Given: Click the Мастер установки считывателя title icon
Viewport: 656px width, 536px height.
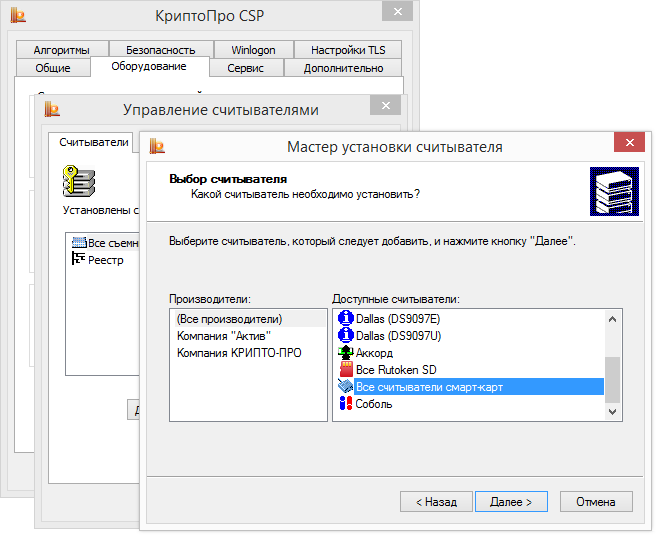Looking at the screenshot, I should pyautogui.click(x=157, y=146).
